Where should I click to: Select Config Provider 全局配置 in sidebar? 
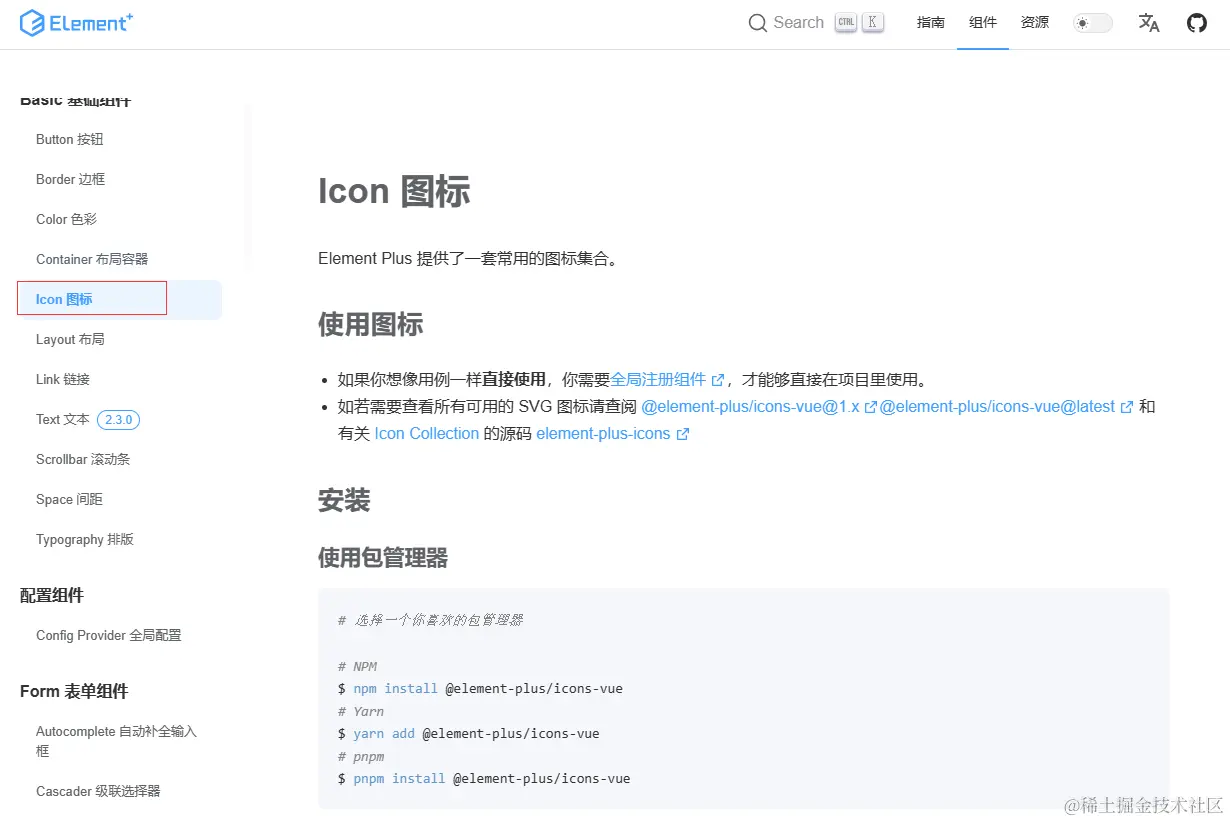pos(109,635)
